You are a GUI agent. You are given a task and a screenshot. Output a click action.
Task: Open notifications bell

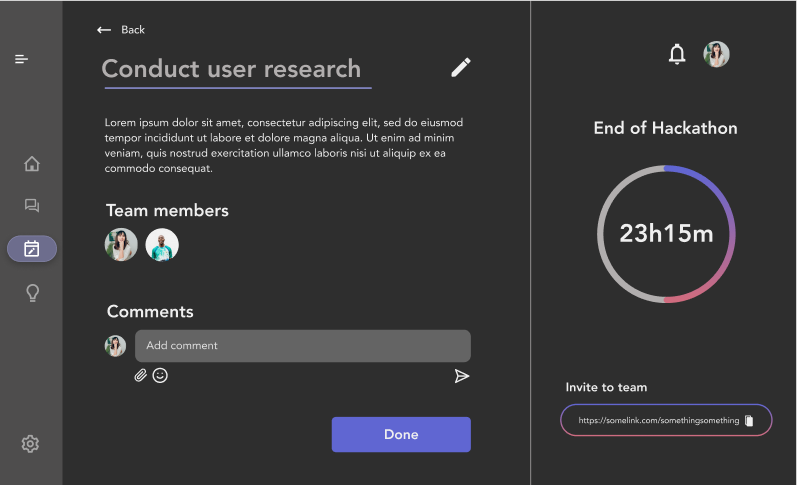pyautogui.click(x=677, y=55)
